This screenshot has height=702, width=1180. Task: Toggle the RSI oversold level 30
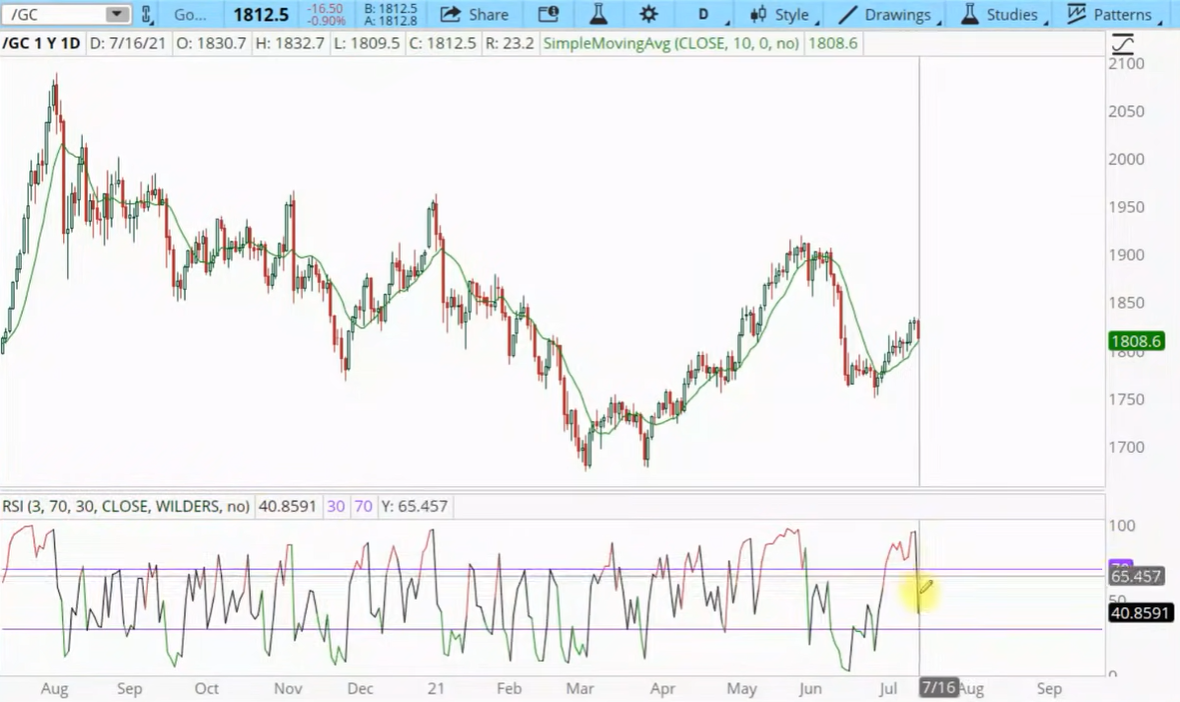336,506
